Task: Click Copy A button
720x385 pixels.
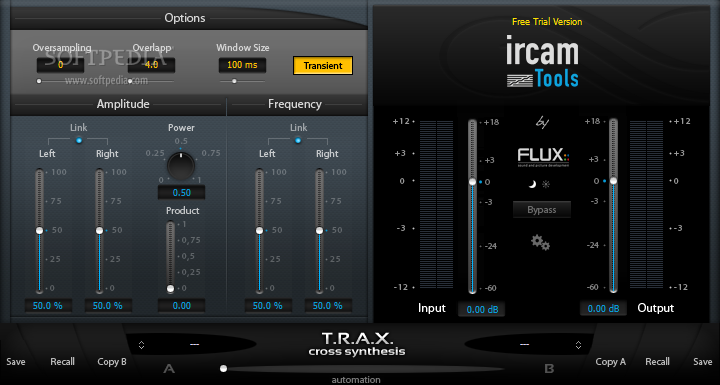Action: coord(610,362)
